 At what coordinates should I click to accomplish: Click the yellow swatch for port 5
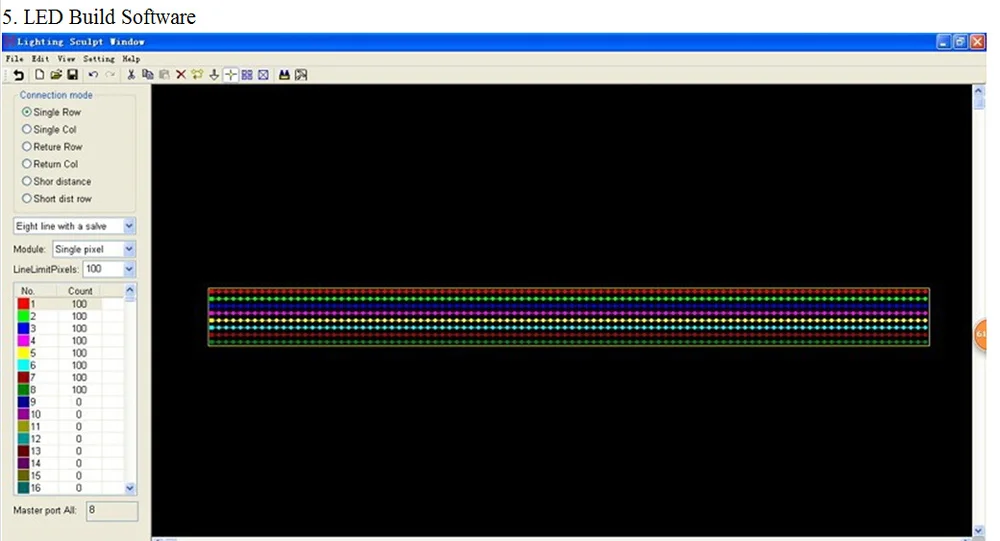tap(23, 353)
